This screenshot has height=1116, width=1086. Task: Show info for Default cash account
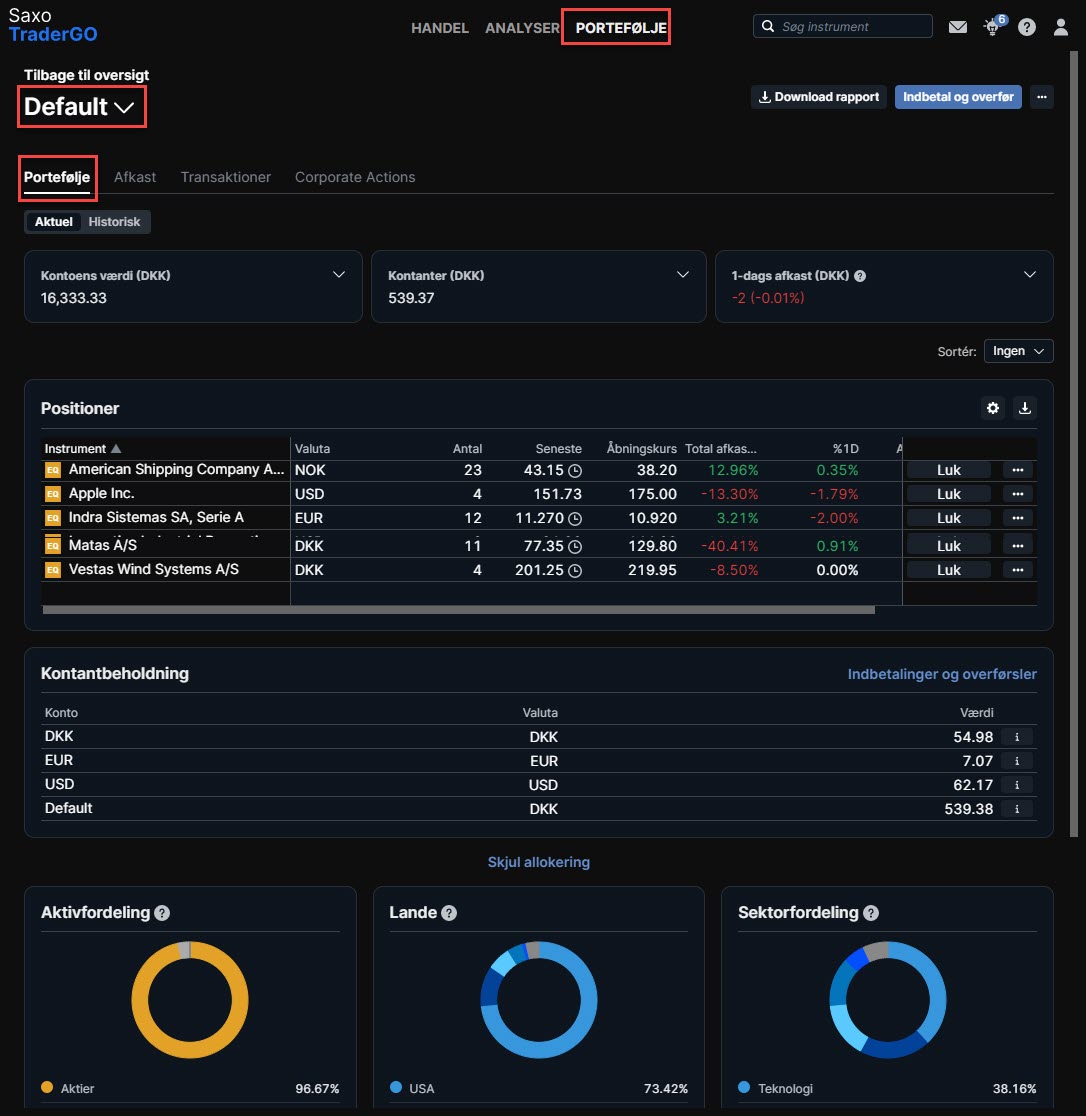1017,809
